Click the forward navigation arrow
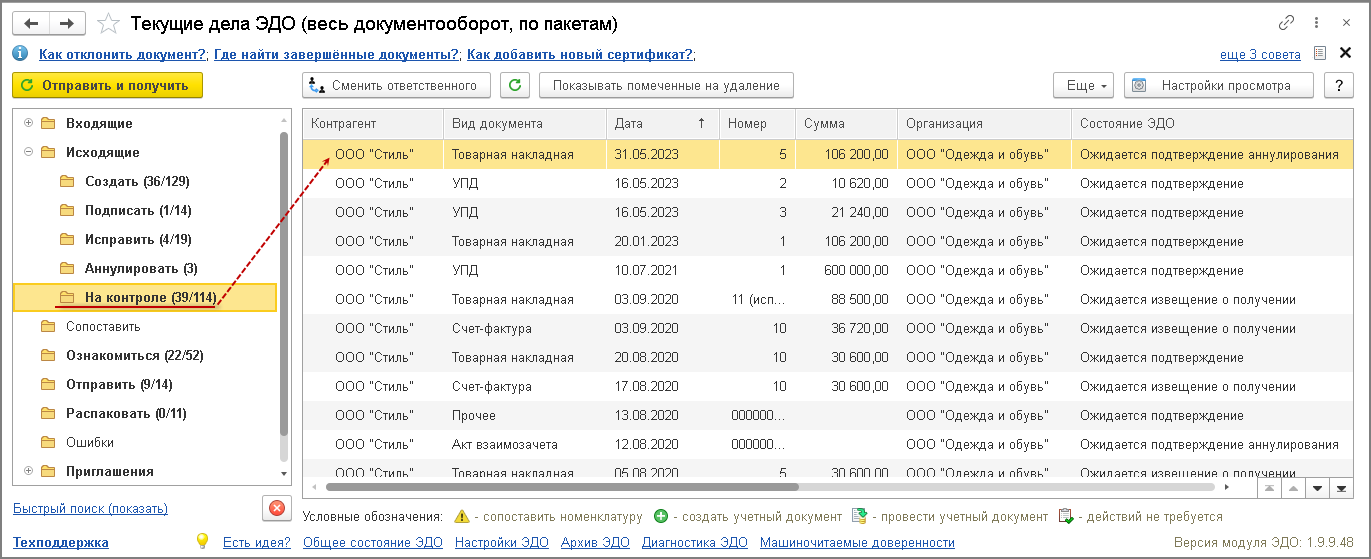The width and height of the screenshot is (1371, 559). [x=66, y=22]
